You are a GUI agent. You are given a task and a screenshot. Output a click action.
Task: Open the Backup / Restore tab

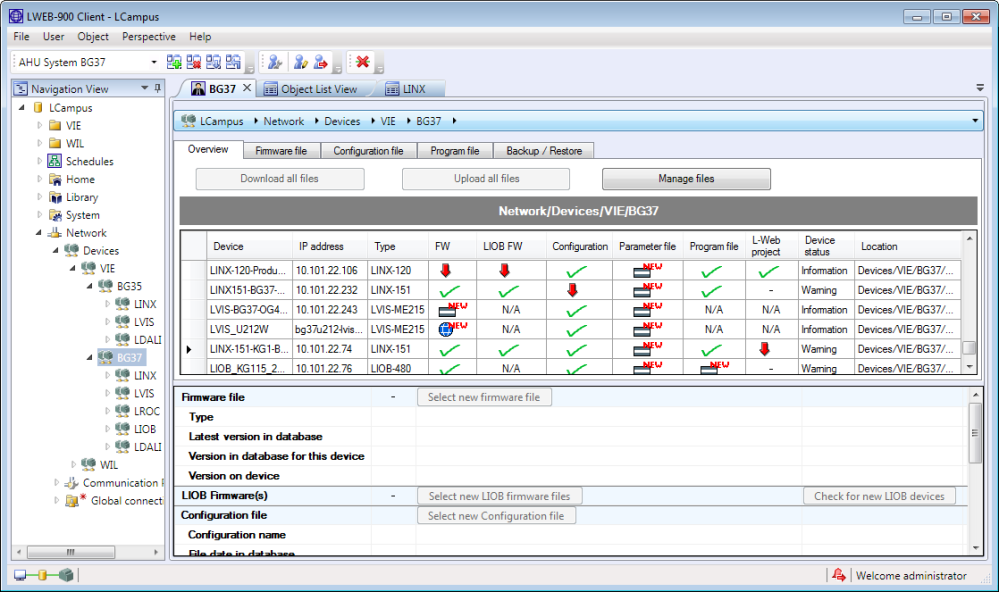click(x=544, y=151)
